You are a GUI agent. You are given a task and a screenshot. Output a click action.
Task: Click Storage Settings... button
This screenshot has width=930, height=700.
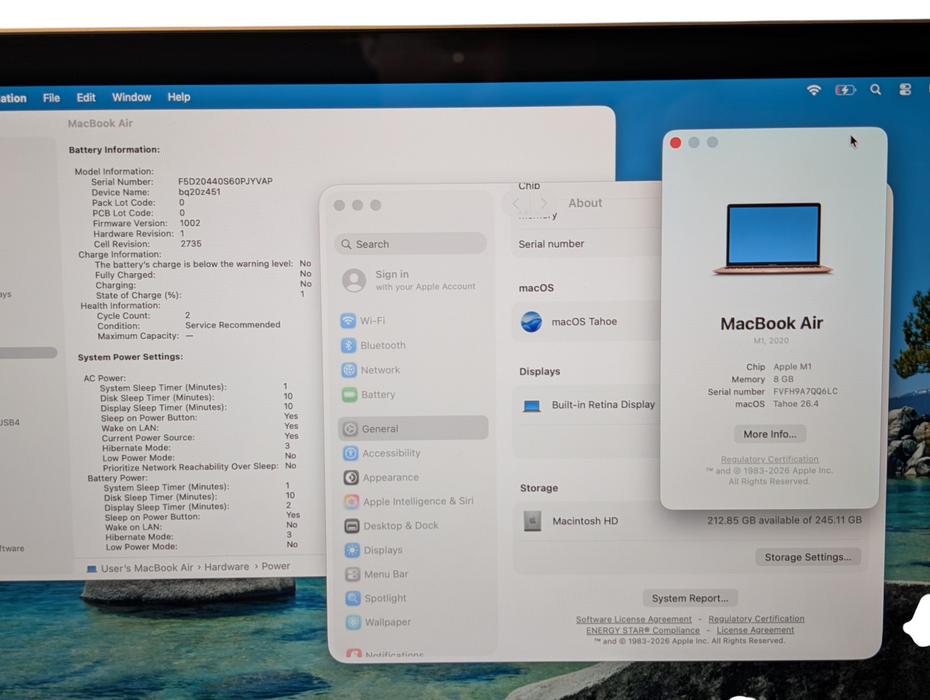808,557
